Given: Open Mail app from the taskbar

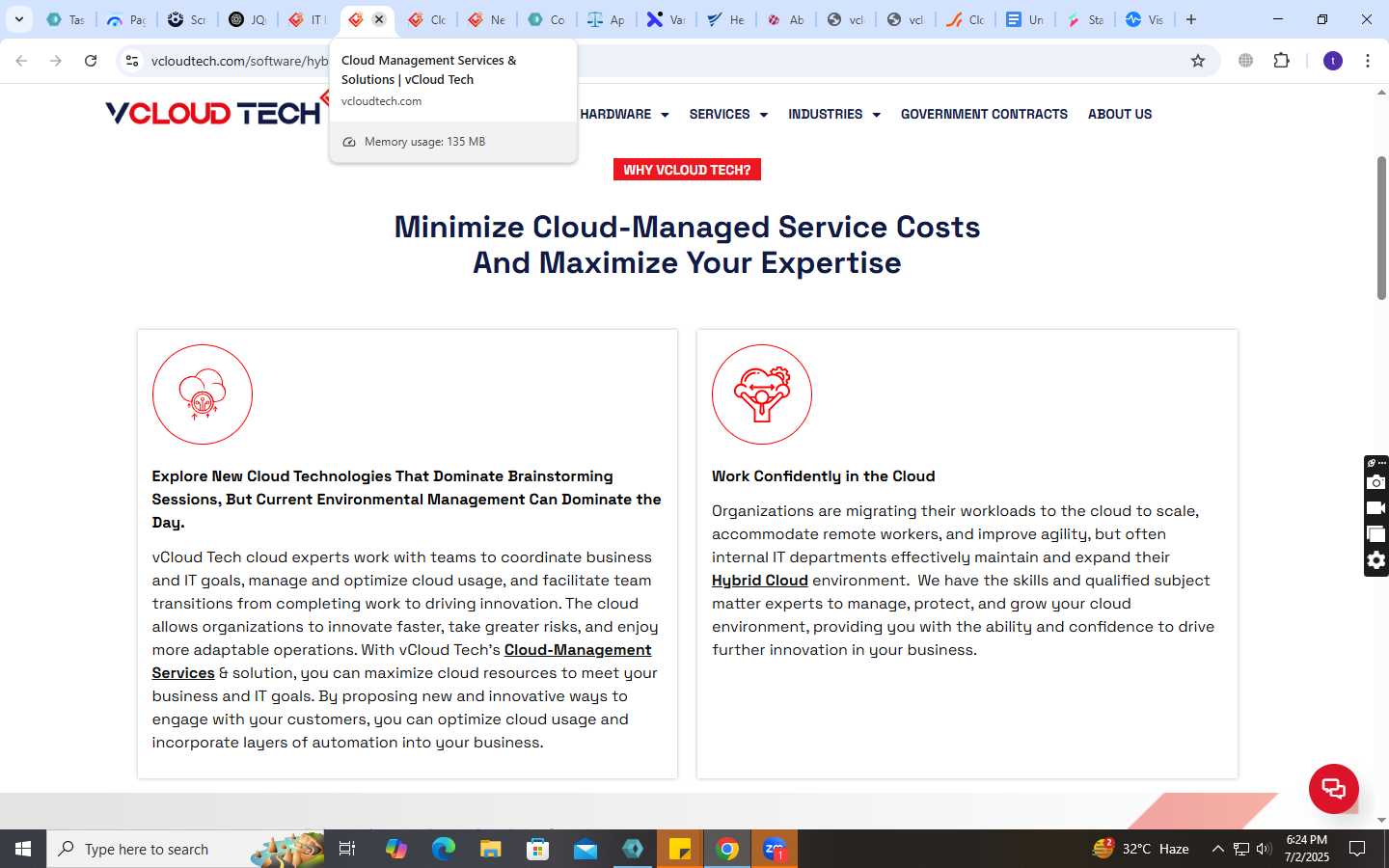Looking at the screenshot, I should 586,849.
